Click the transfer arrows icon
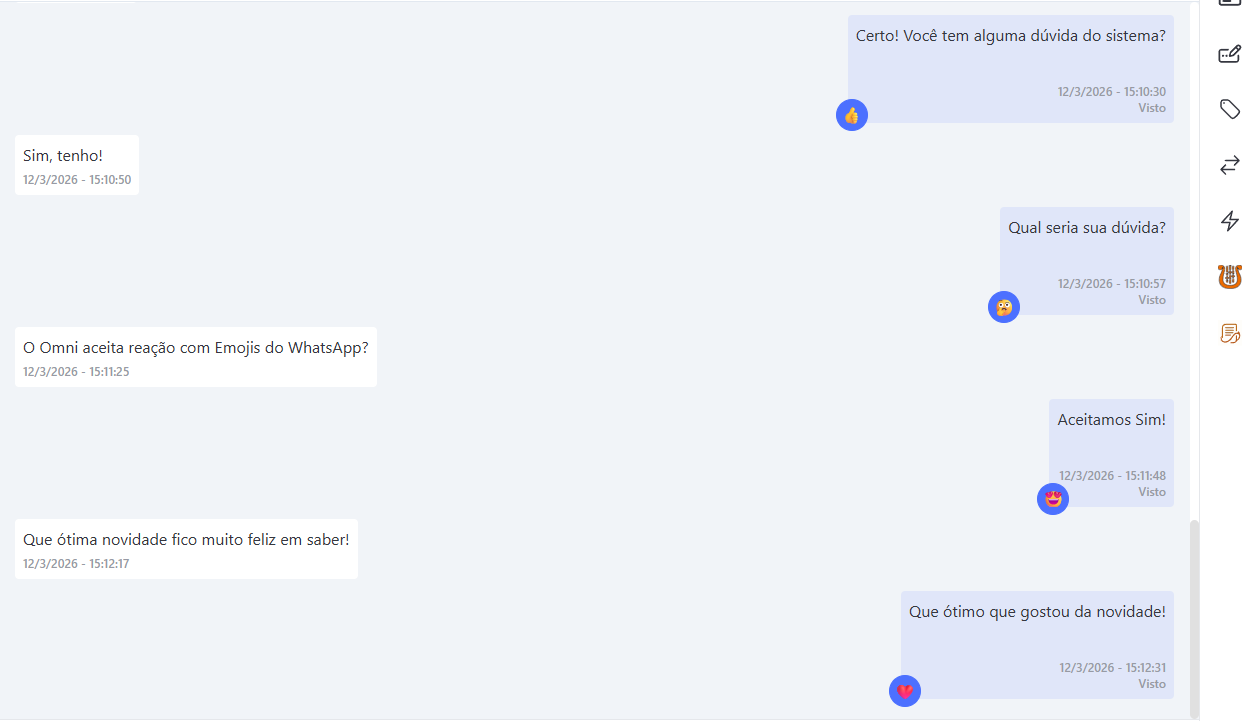This screenshot has width=1258, height=721. [x=1230, y=165]
